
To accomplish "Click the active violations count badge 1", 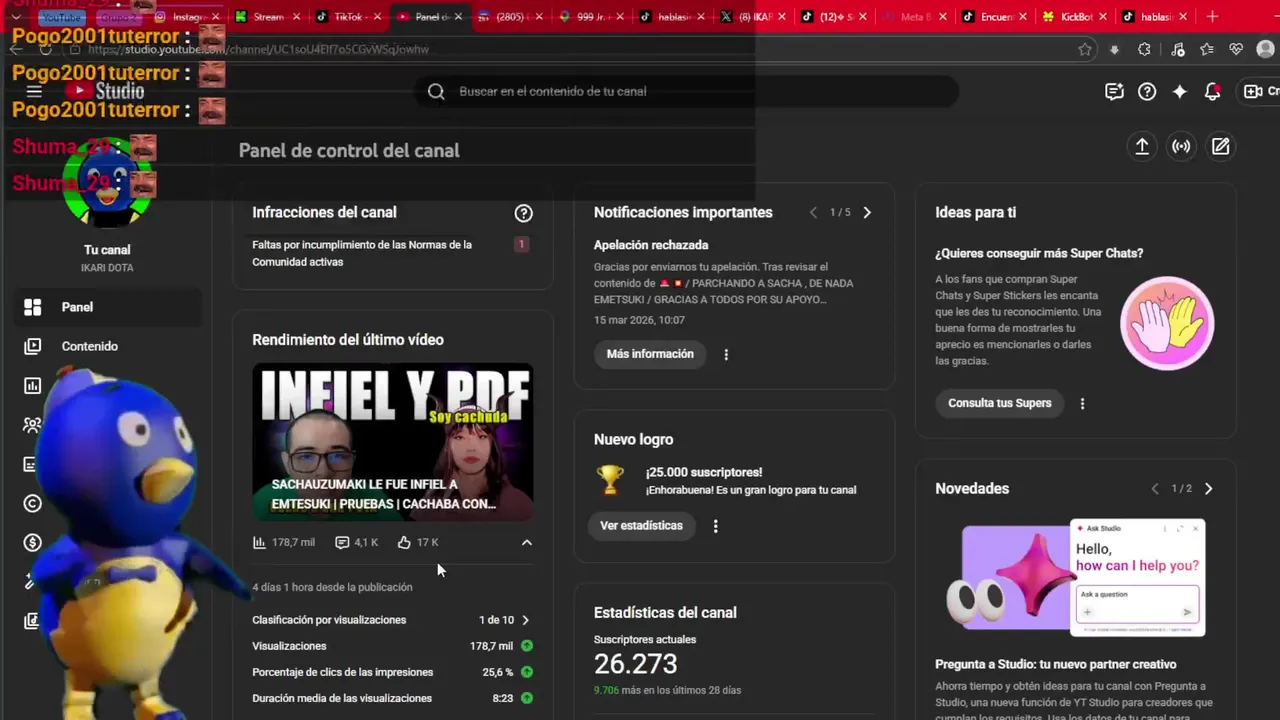I will click(521, 244).
